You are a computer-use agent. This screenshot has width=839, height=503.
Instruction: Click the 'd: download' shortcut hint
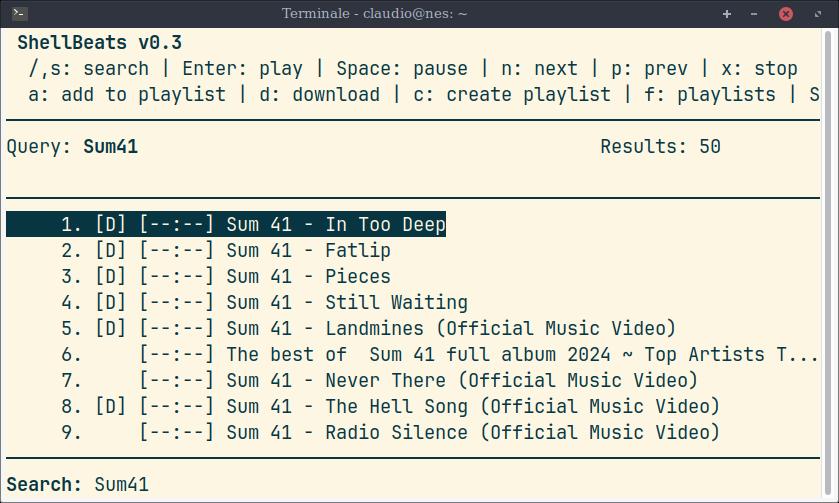(319, 95)
